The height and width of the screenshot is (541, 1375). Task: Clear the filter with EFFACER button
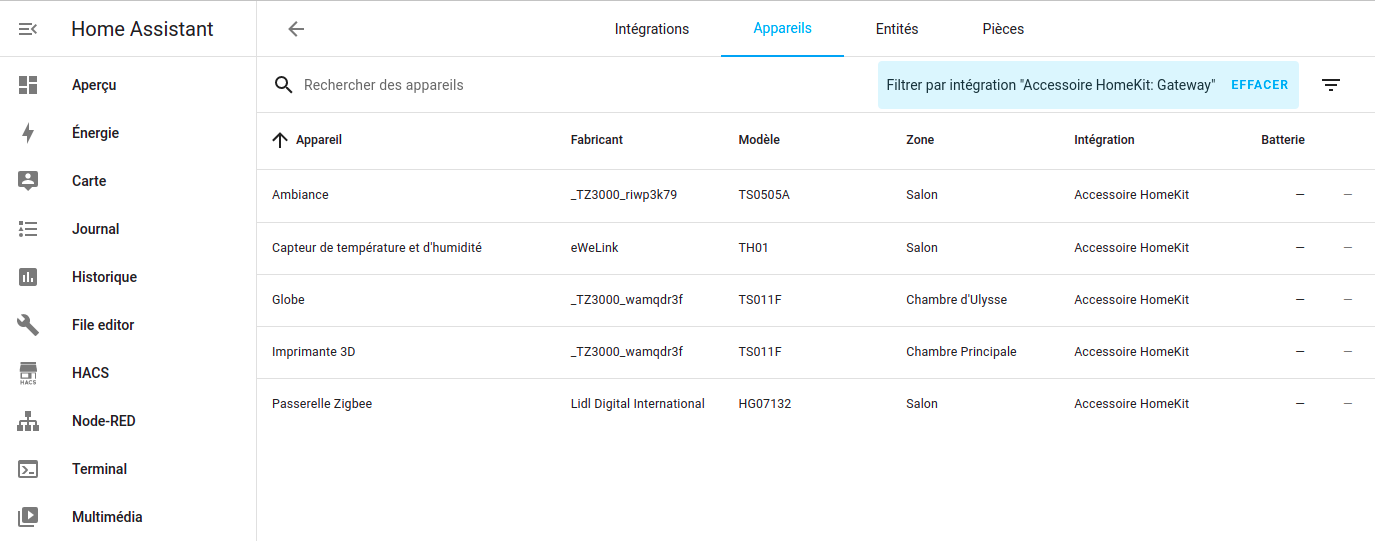[1259, 85]
